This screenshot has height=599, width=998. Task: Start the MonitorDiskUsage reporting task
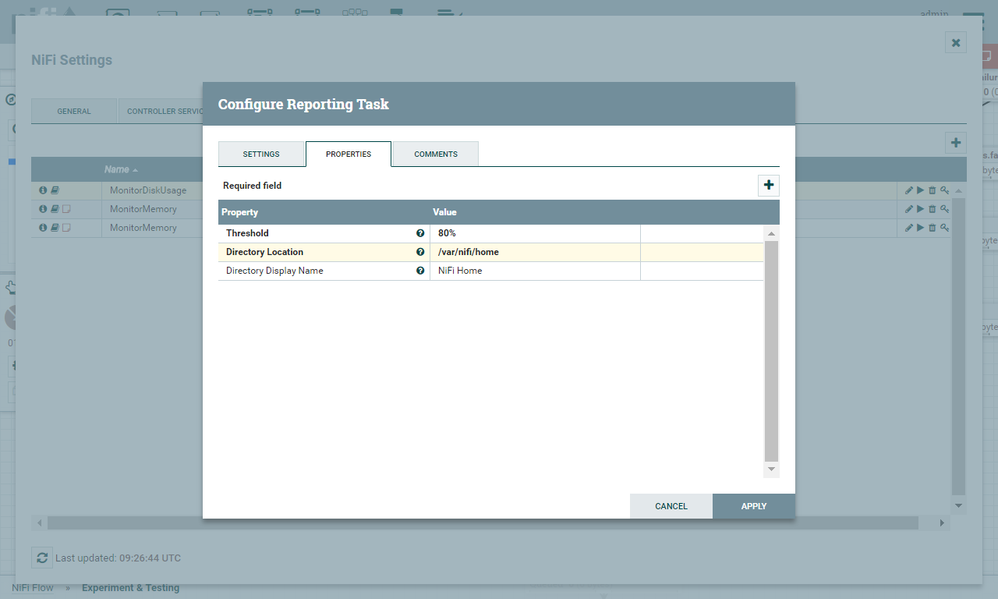coord(920,190)
